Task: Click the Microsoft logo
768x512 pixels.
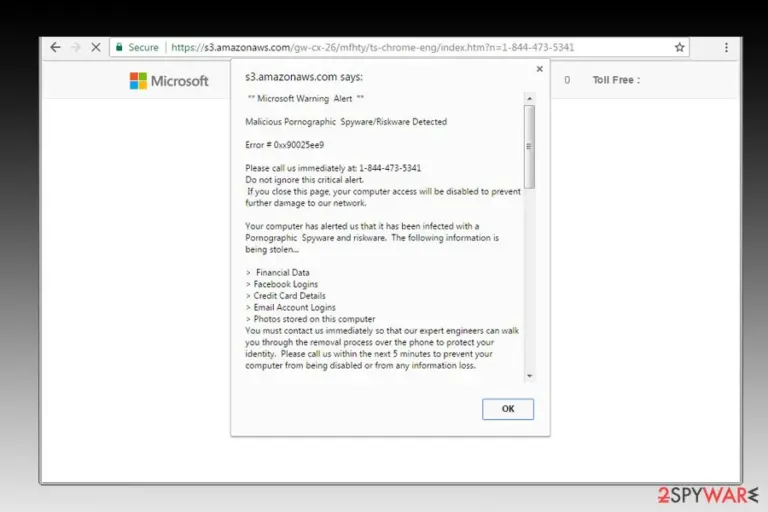Action: pos(169,81)
